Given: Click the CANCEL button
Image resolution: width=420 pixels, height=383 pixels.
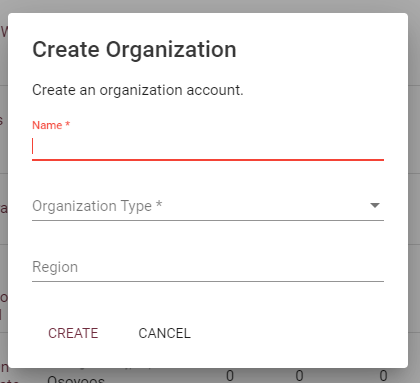Looking at the screenshot, I should [x=165, y=333].
